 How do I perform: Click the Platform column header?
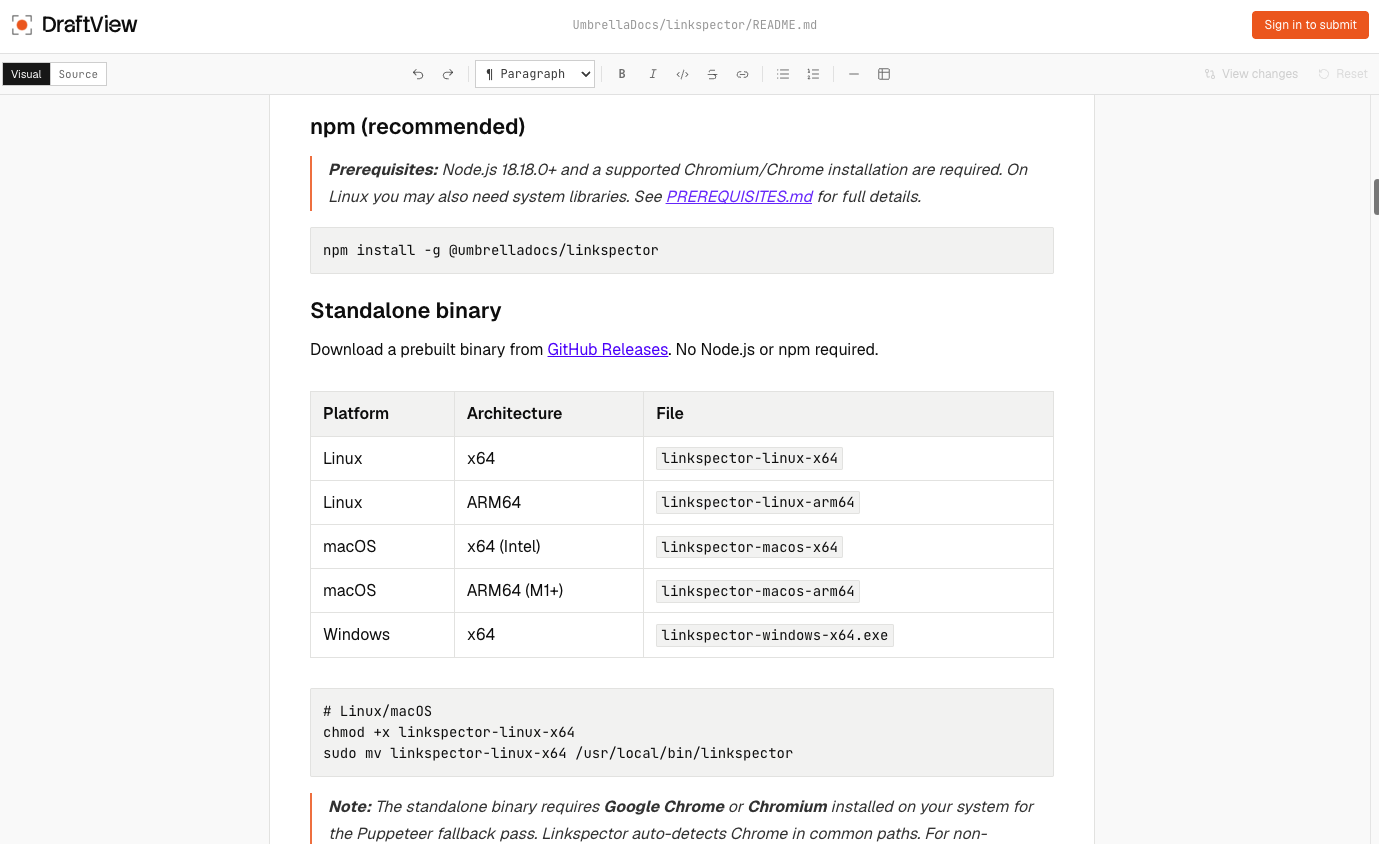pos(382,414)
